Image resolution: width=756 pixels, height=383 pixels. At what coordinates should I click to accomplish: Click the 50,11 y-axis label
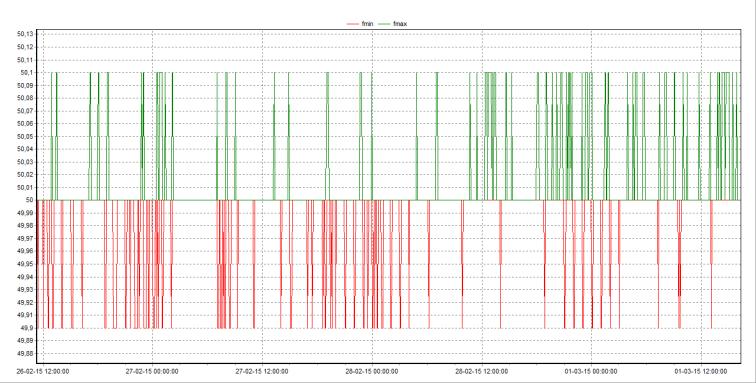25,60
